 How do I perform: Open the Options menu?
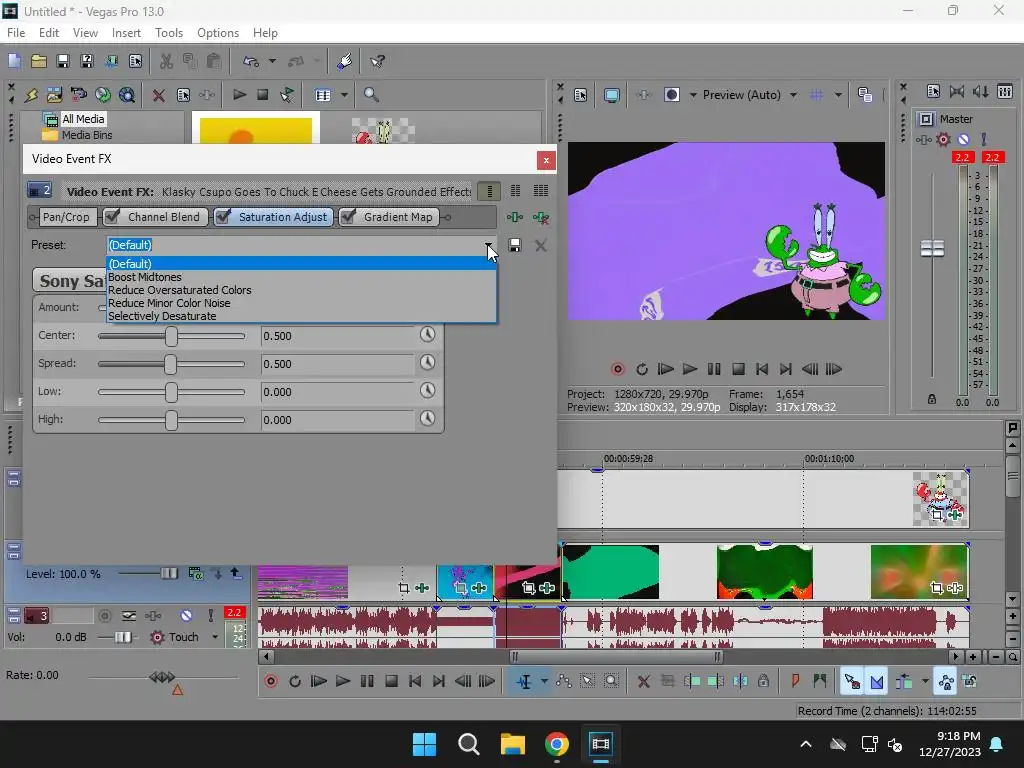217,33
